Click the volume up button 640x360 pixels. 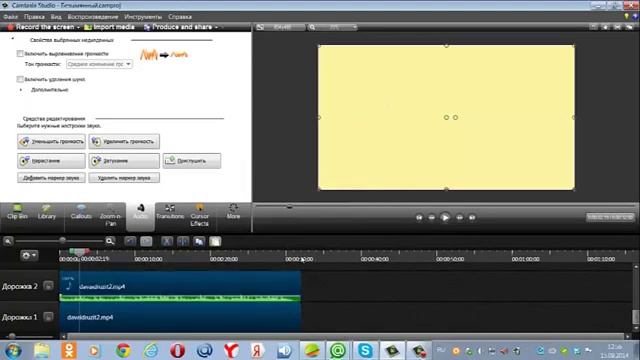tap(124, 142)
